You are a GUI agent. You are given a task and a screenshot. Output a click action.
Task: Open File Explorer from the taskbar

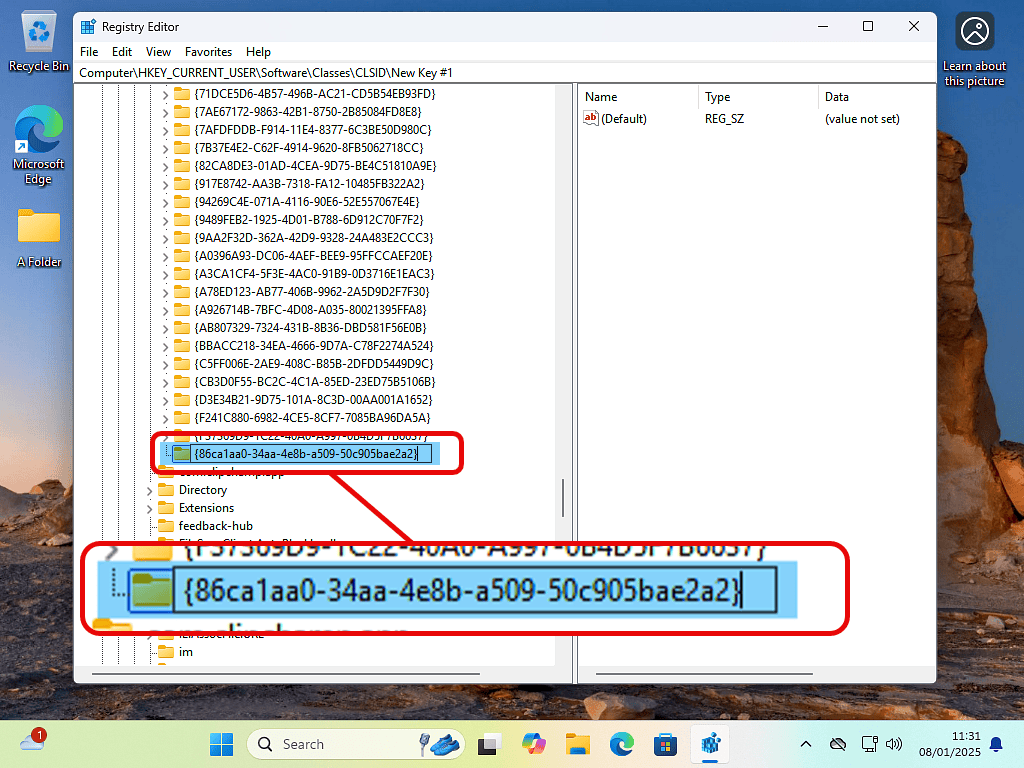(577, 744)
